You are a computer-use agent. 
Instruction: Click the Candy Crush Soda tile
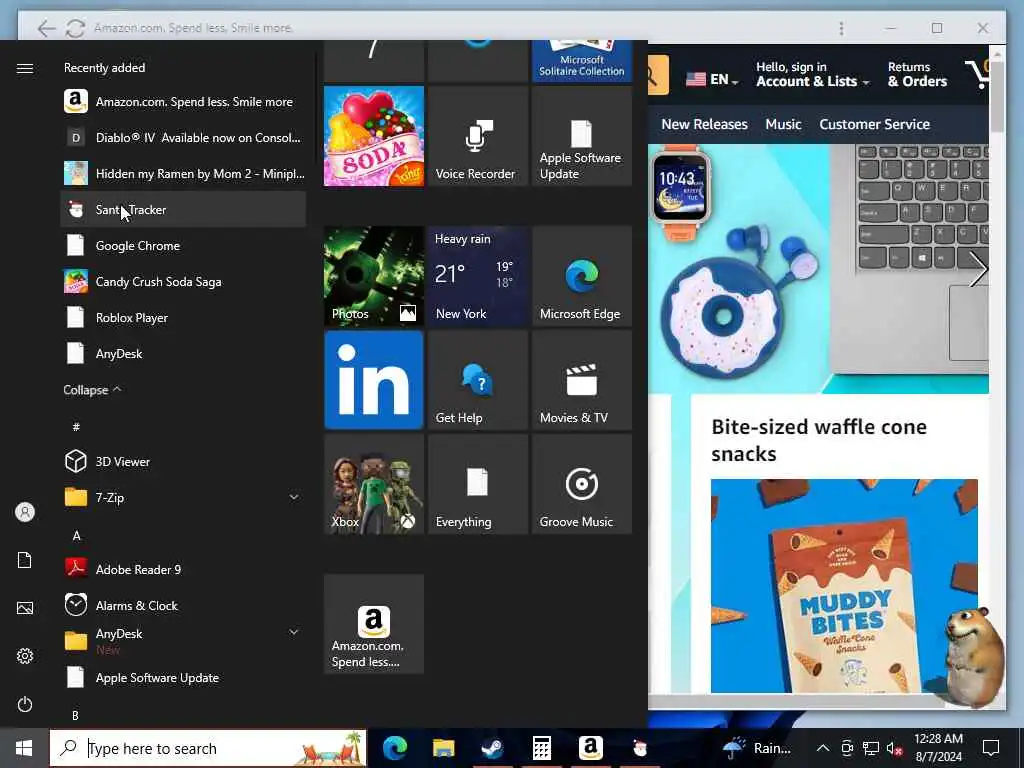(x=374, y=136)
